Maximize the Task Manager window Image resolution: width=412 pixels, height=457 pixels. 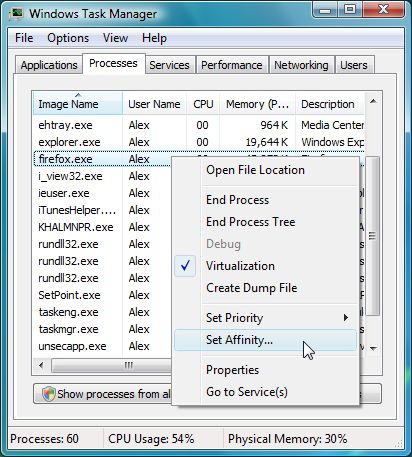350,10
